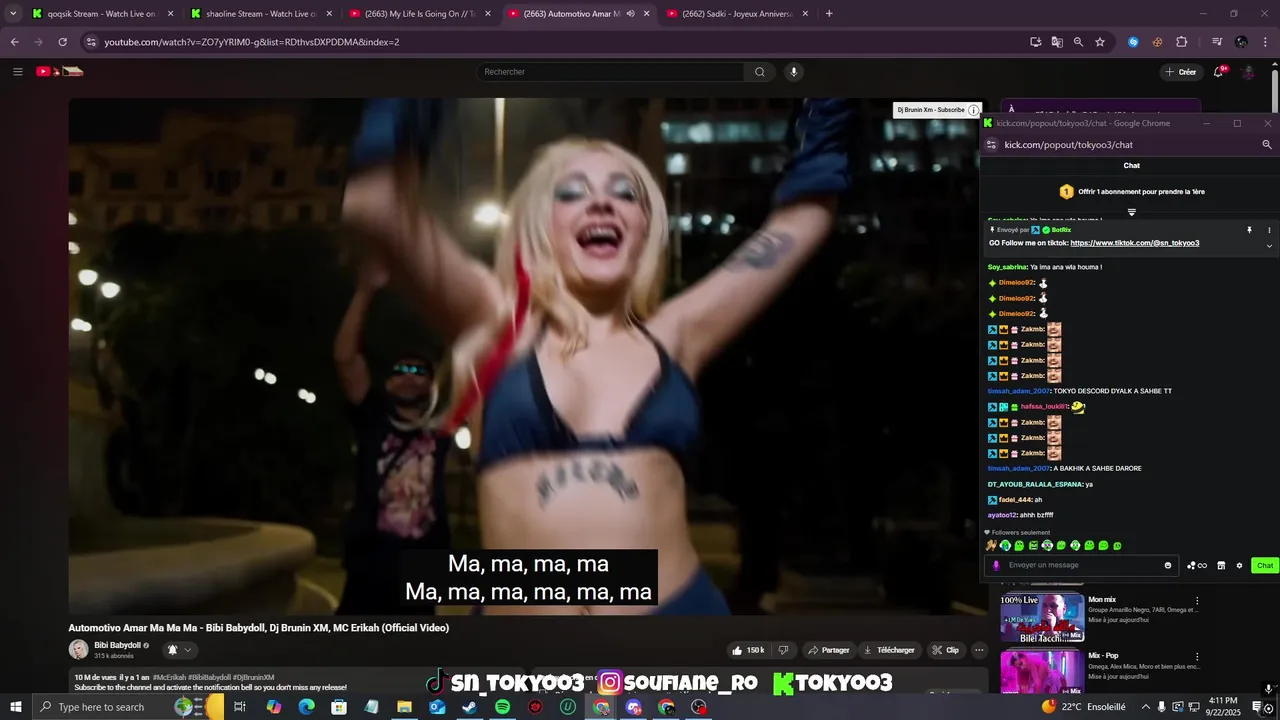Image resolution: width=1280 pixels, height=720 pixels.
Task: Send with green Chat button
Action: pos(1265,565)
